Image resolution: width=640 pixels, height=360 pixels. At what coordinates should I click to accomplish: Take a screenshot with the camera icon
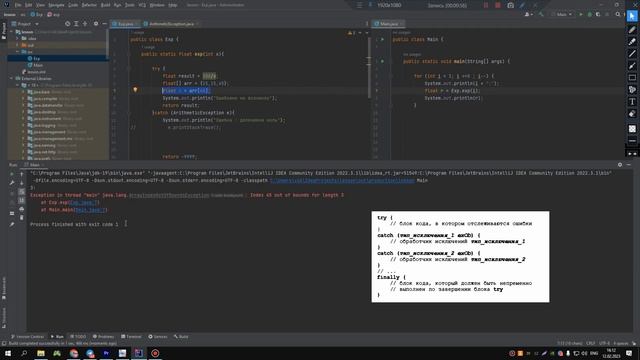pos(510,5)
